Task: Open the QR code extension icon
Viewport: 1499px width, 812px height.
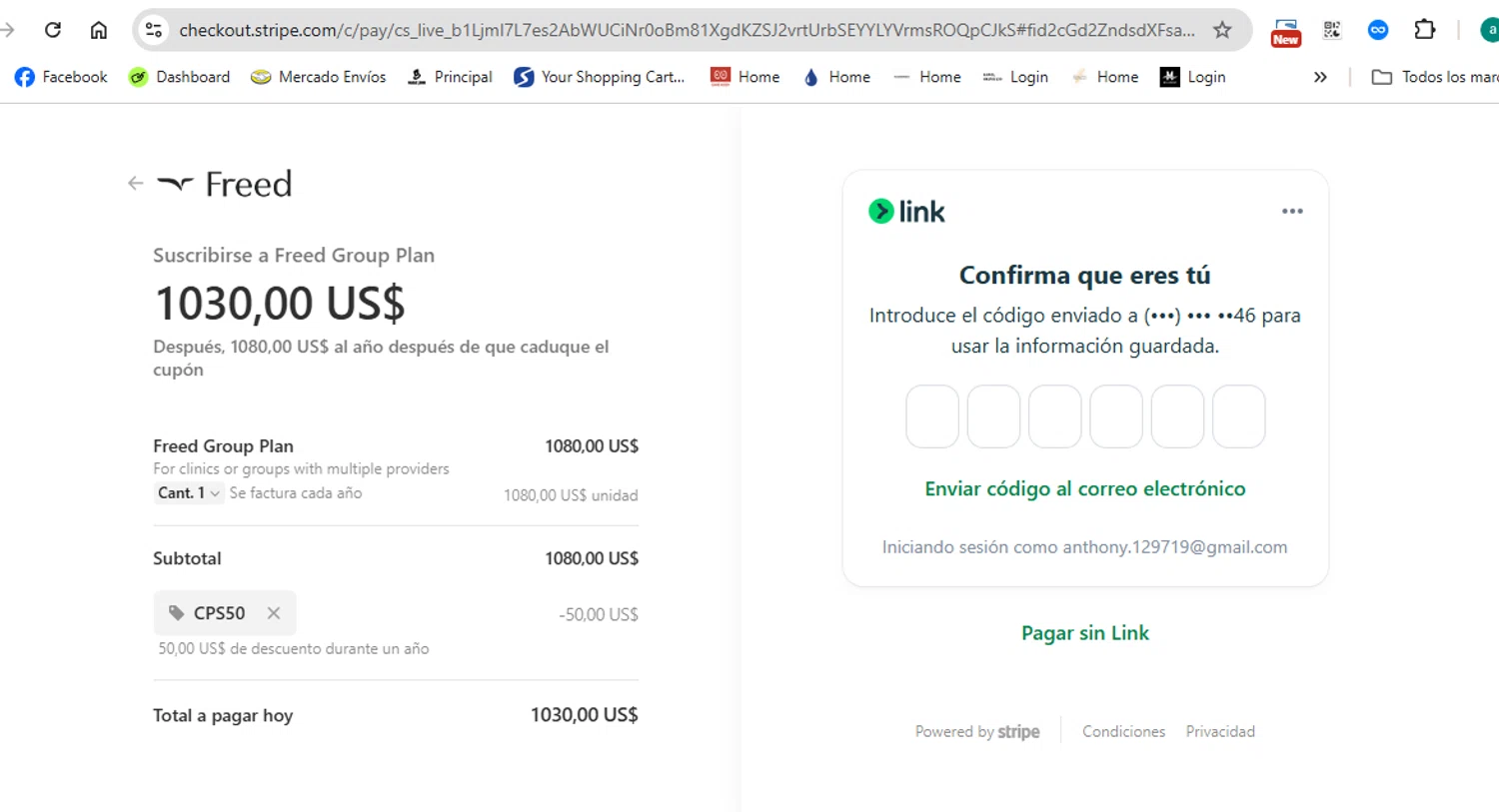Action: coord(1332,30)
